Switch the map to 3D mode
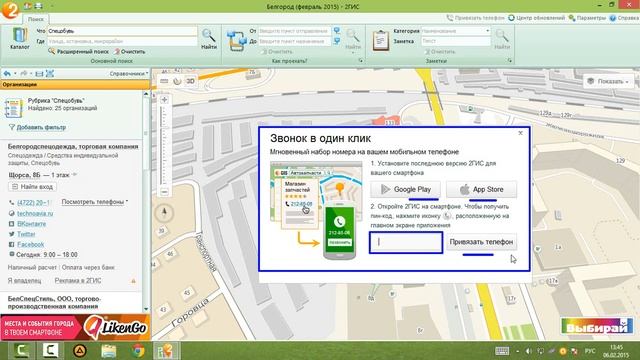 point(191,81)
